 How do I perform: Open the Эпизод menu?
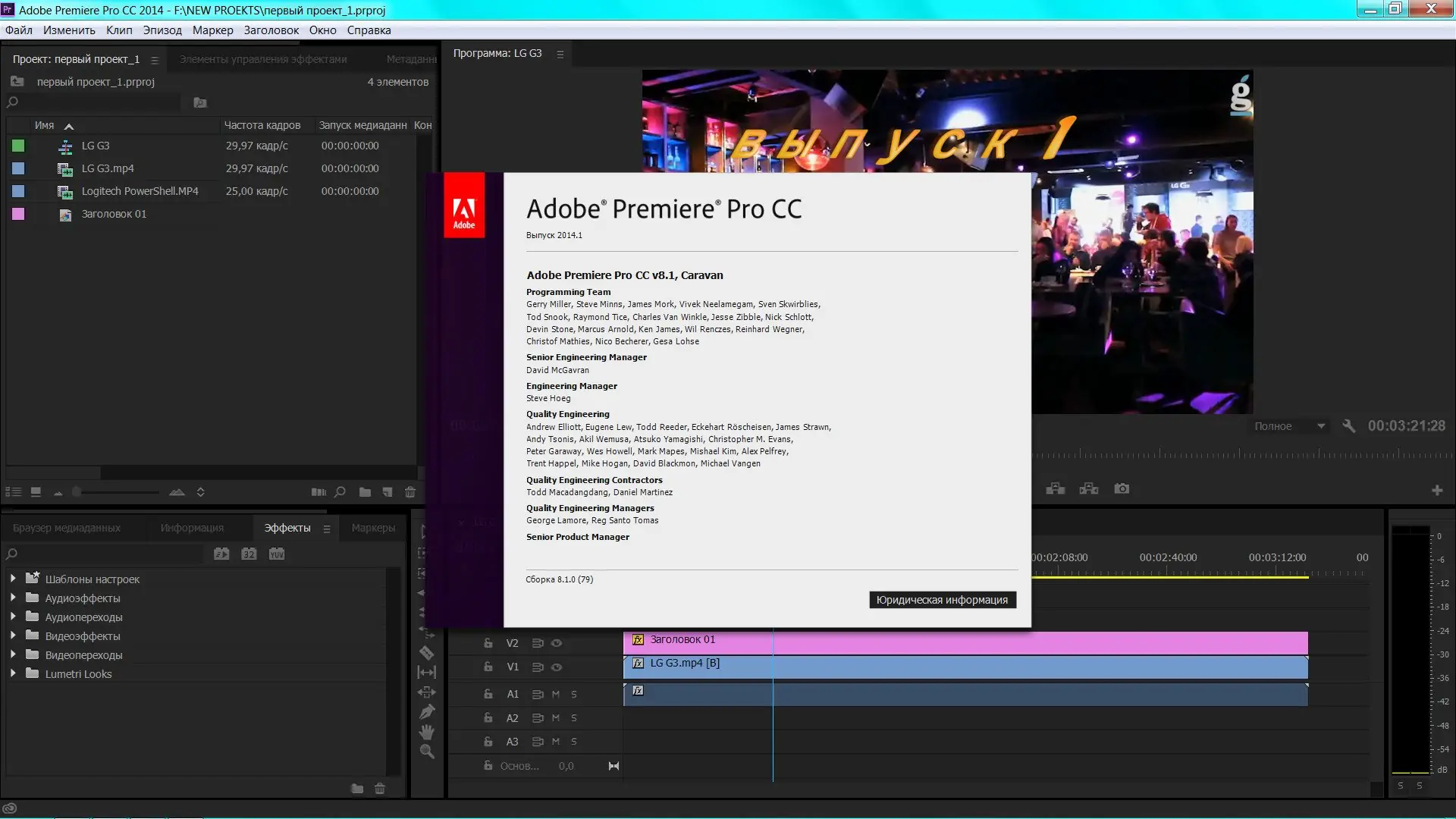(162, 30)
